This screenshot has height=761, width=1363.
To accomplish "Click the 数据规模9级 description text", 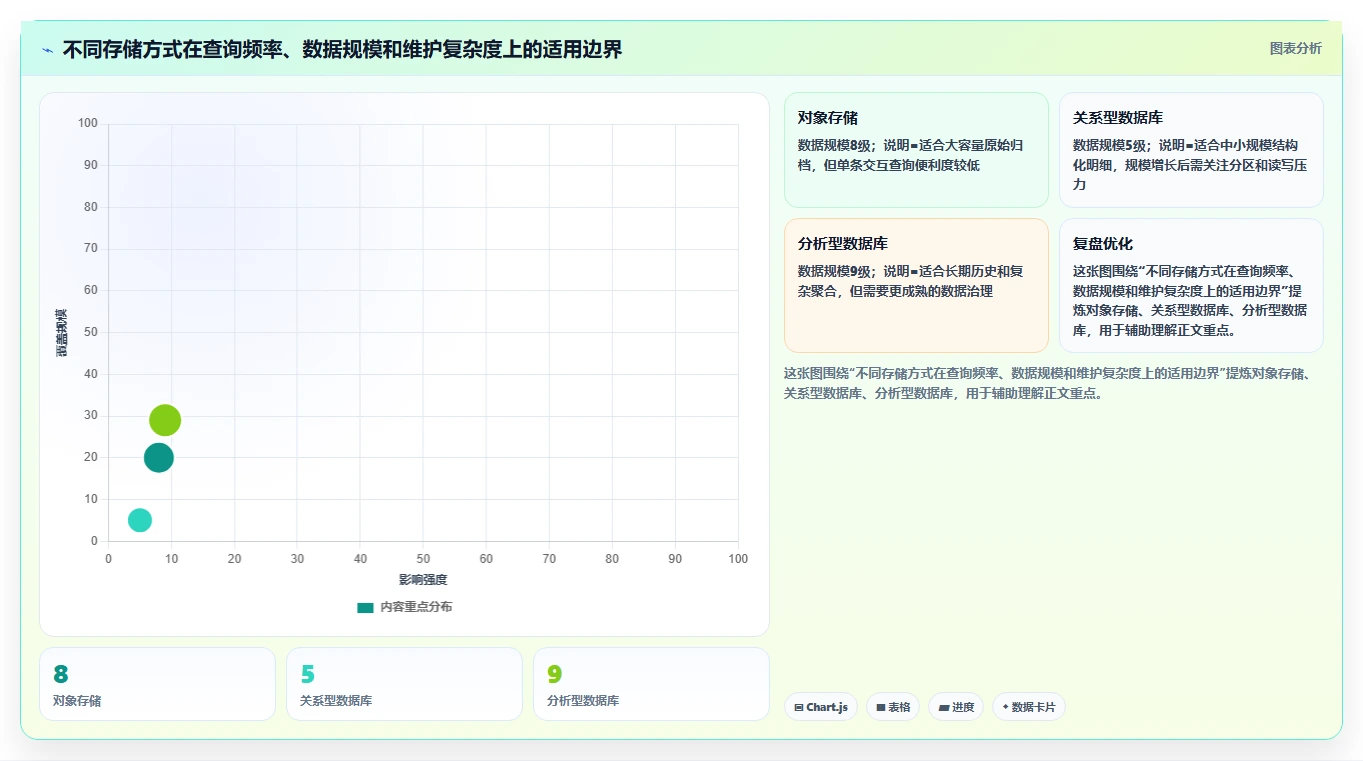I will pos(910,281).
